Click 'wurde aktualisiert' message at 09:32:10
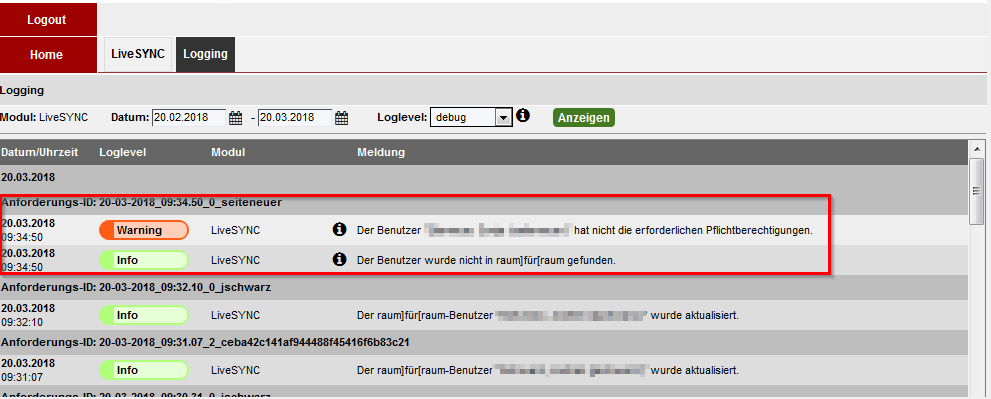The height and width of the screenshot is (399, 991). [x=547, y=315]
